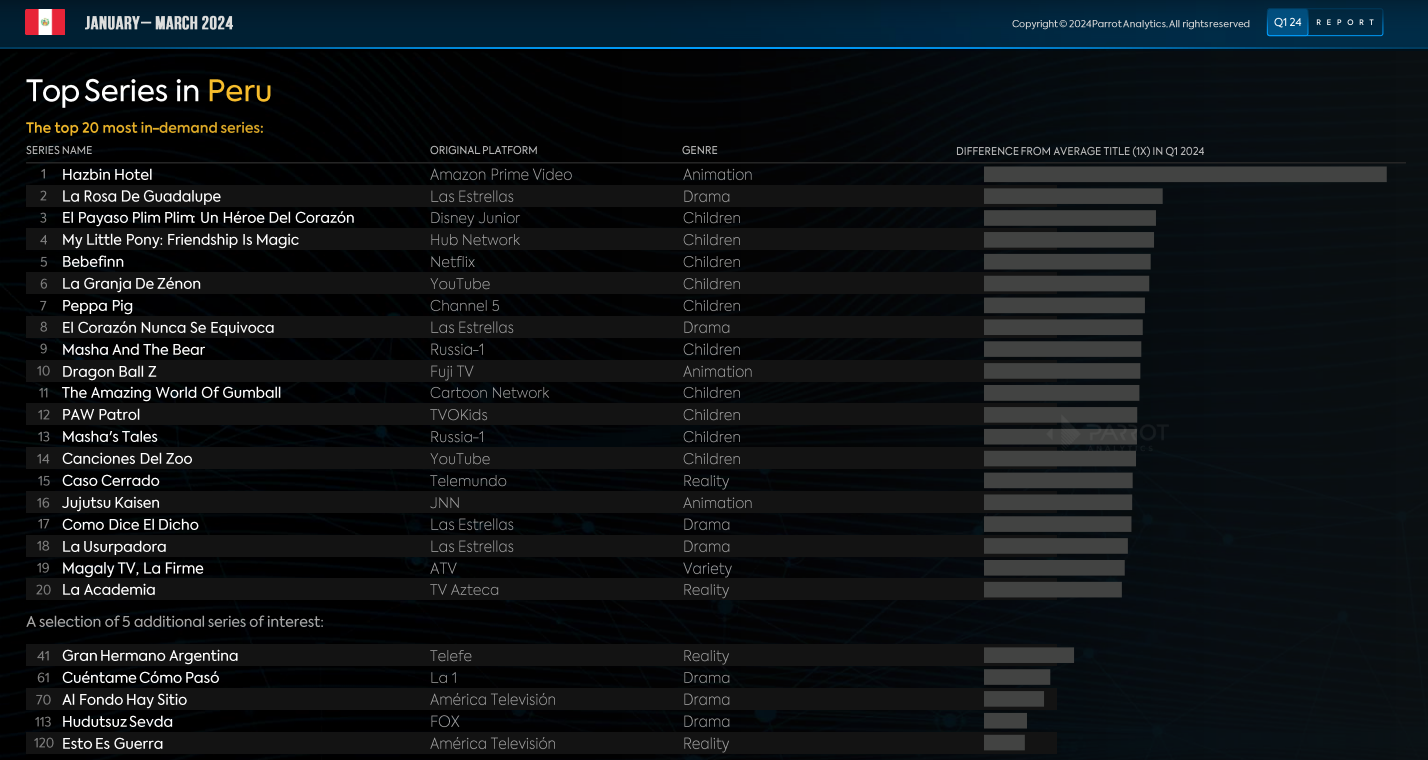Select Masha And The Bear series name
1428x760 pixels.
133,350
